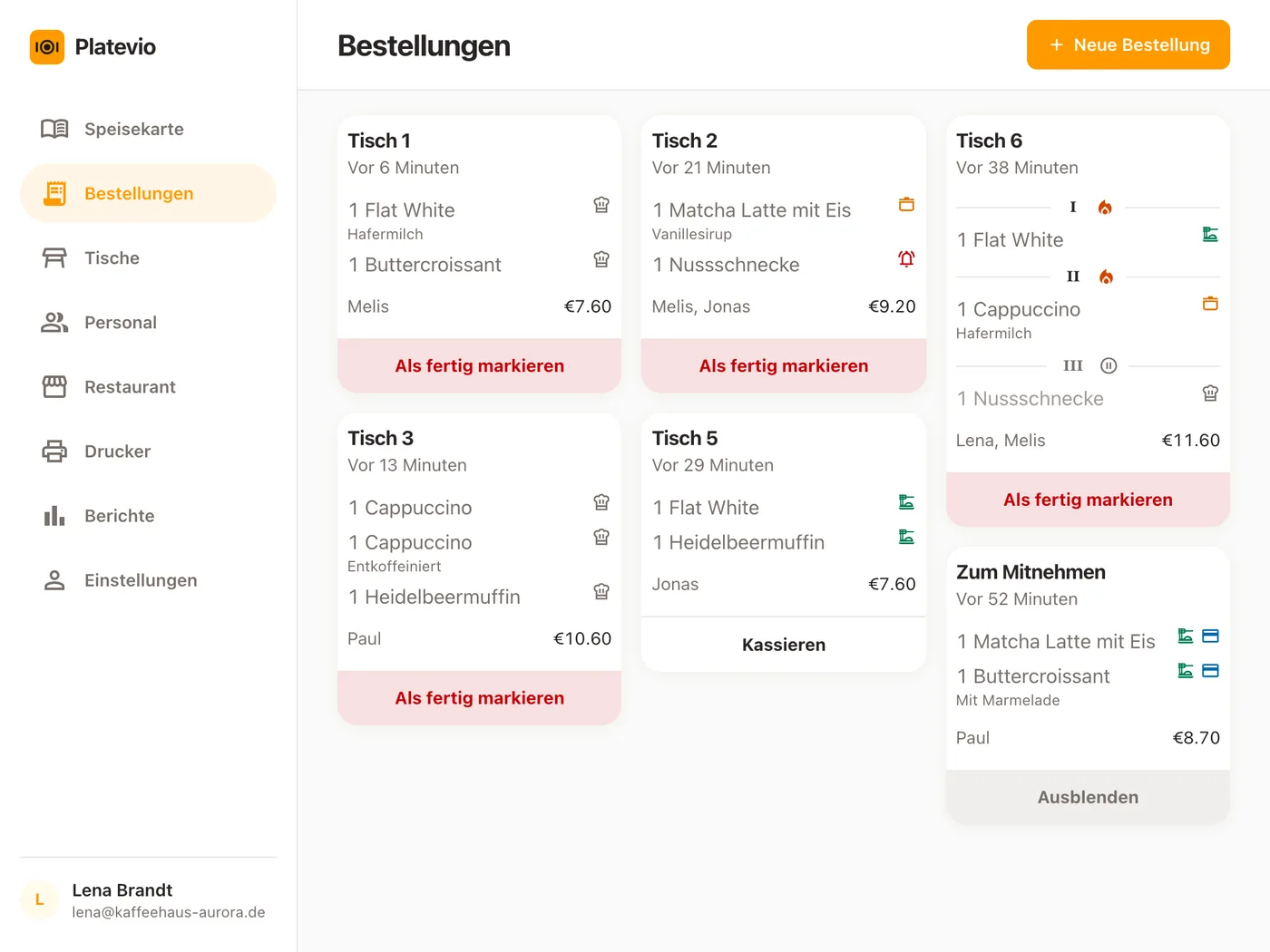
Task: Click card payment icon beside takeaway Matcha Latte
Action: click(1210, 636)
